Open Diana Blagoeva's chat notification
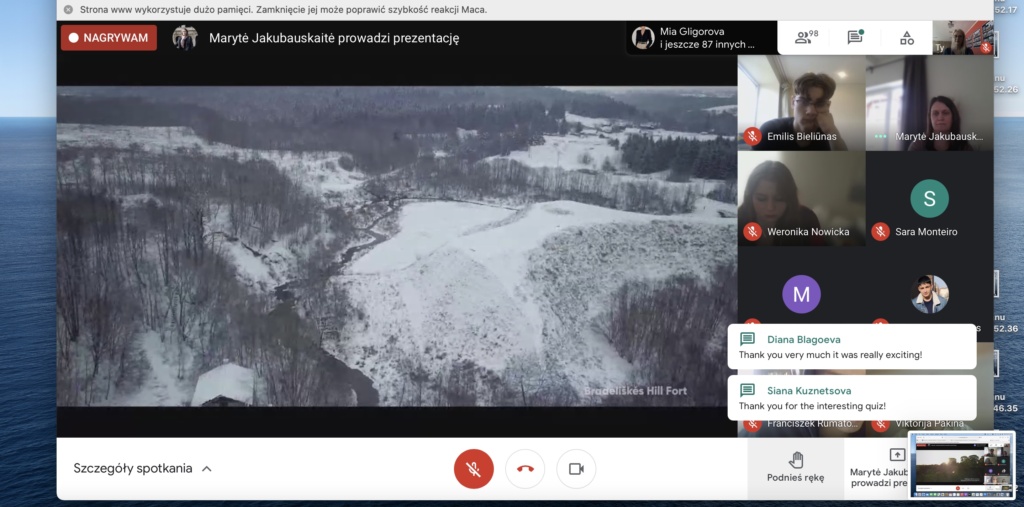The image size is (1024, 507). click(x=851, y=347)
